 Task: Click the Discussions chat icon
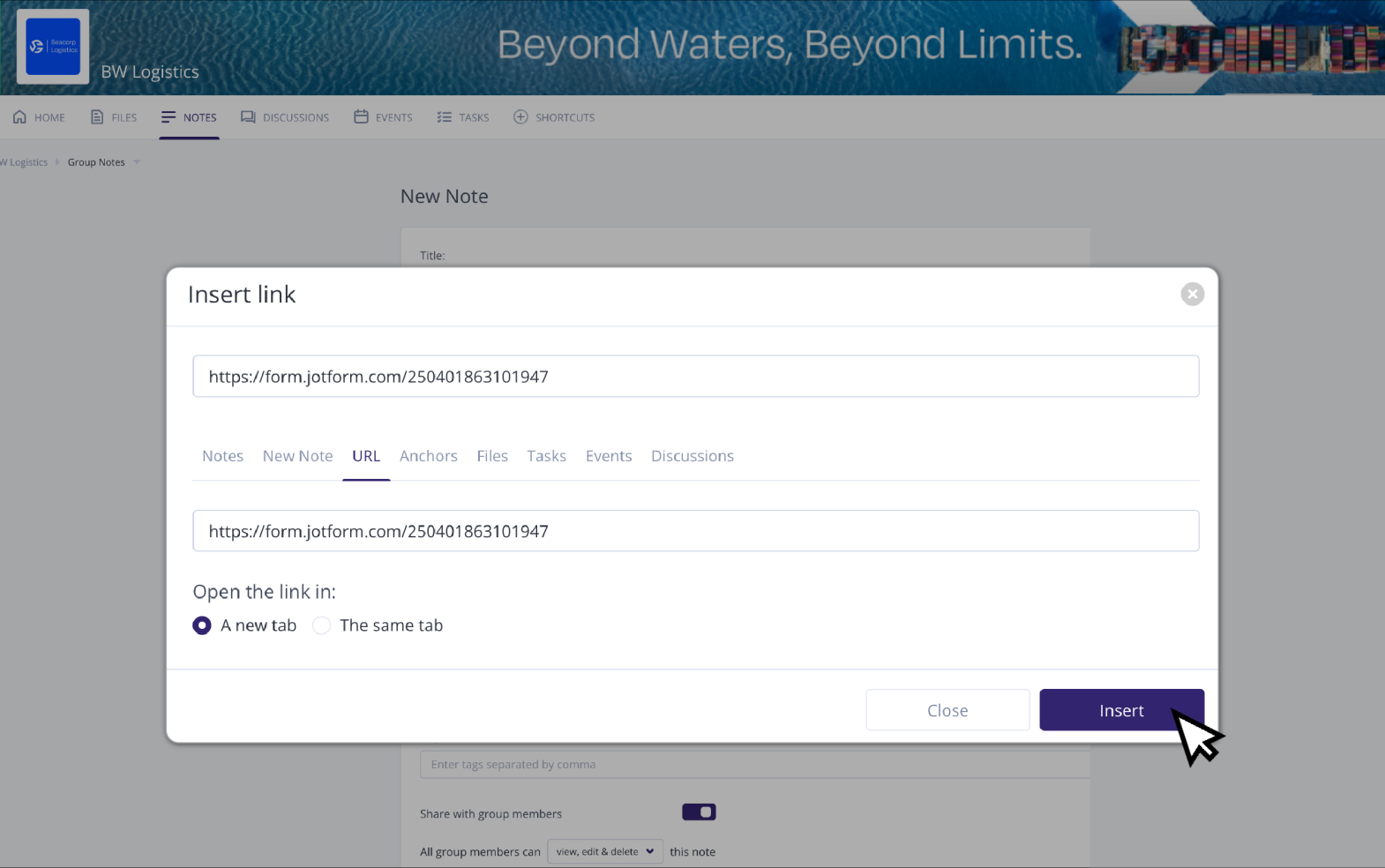pos(248,117)
